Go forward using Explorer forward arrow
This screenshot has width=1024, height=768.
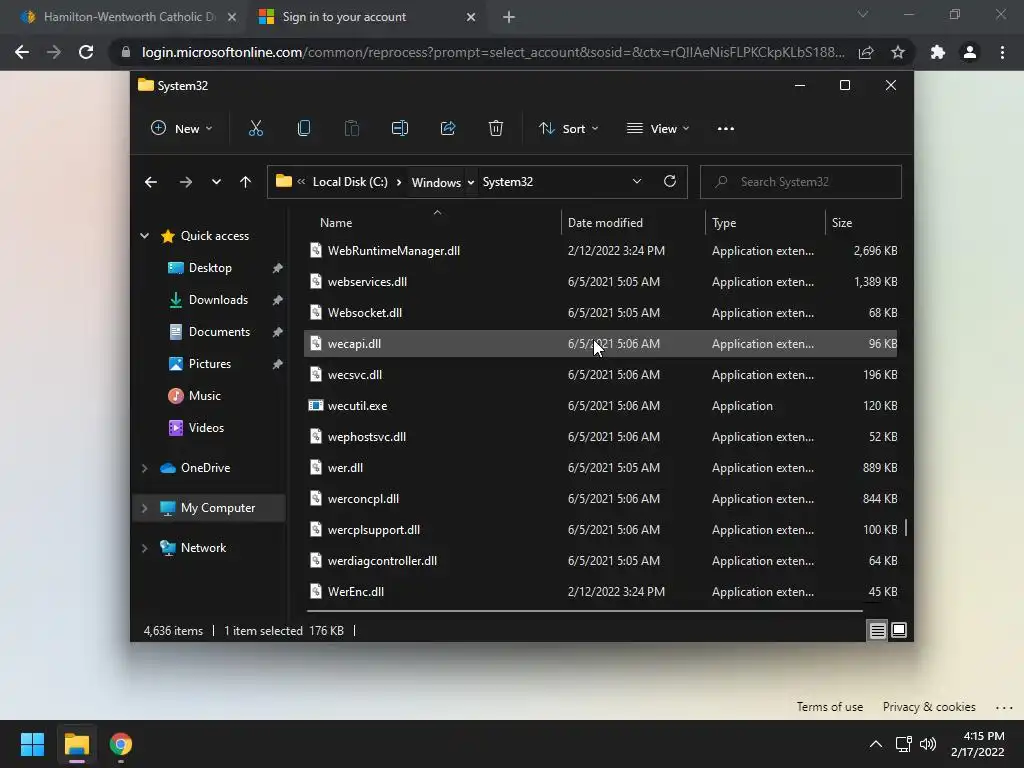pyautogui.click(x=185, y=182)
